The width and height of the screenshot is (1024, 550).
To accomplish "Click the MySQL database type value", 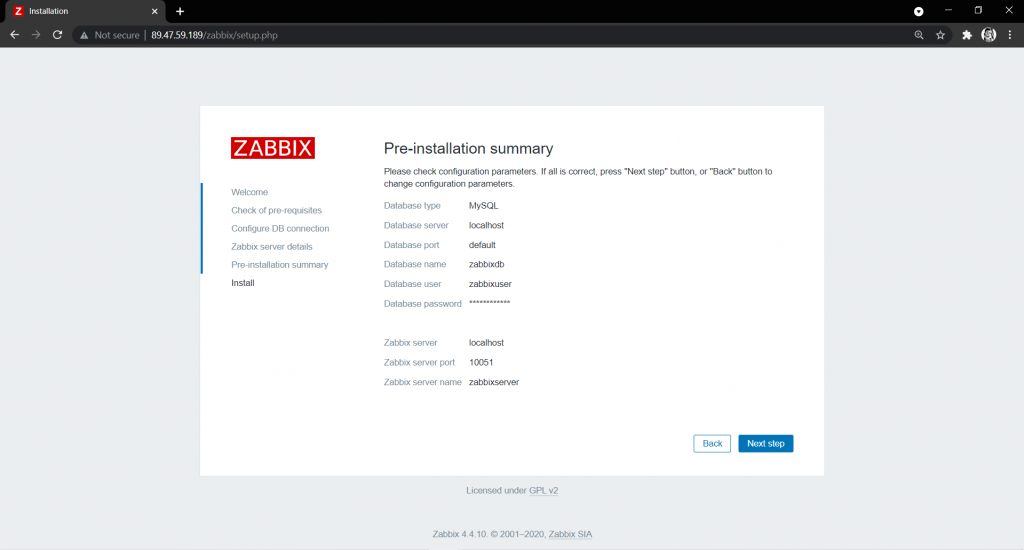I will 483,206.
